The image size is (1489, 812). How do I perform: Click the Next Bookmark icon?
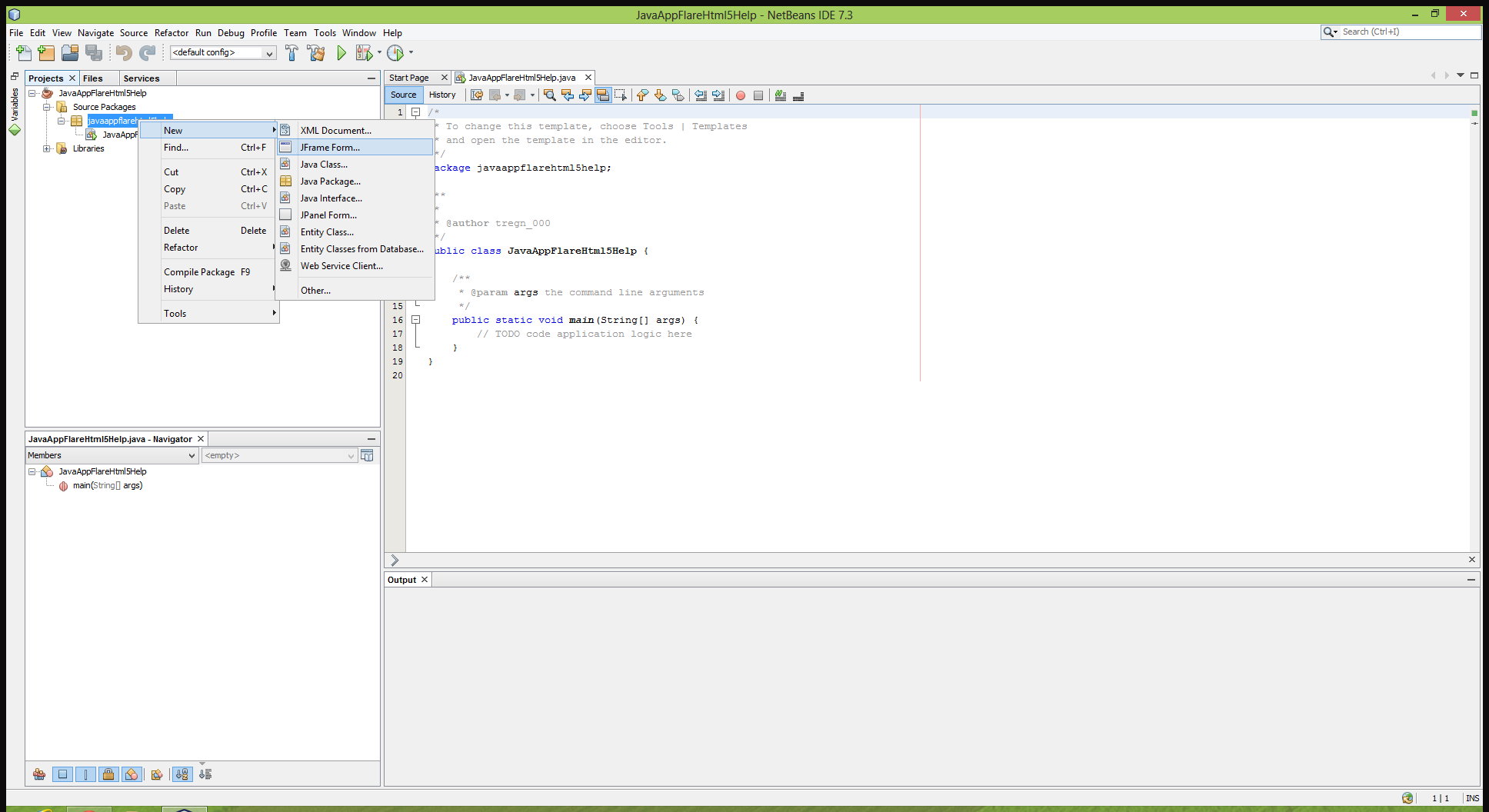660,95
